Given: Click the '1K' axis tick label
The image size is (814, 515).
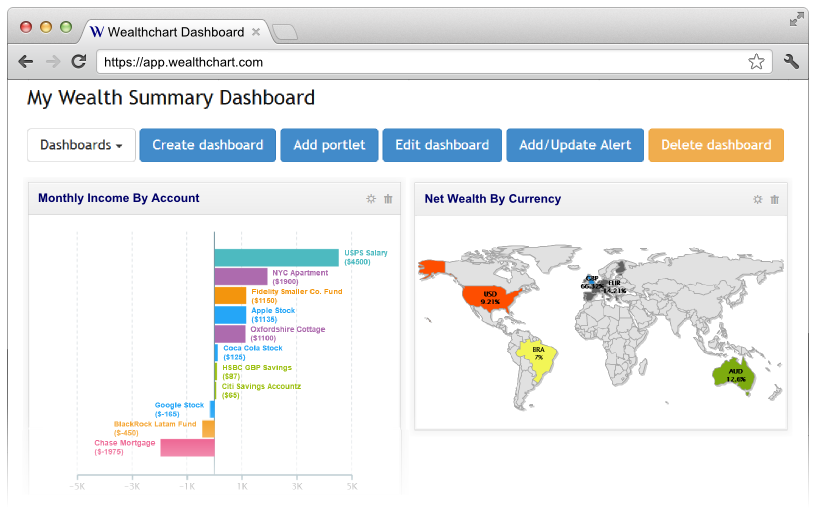Looking at the screenshot, I should (x=242, y=487).
